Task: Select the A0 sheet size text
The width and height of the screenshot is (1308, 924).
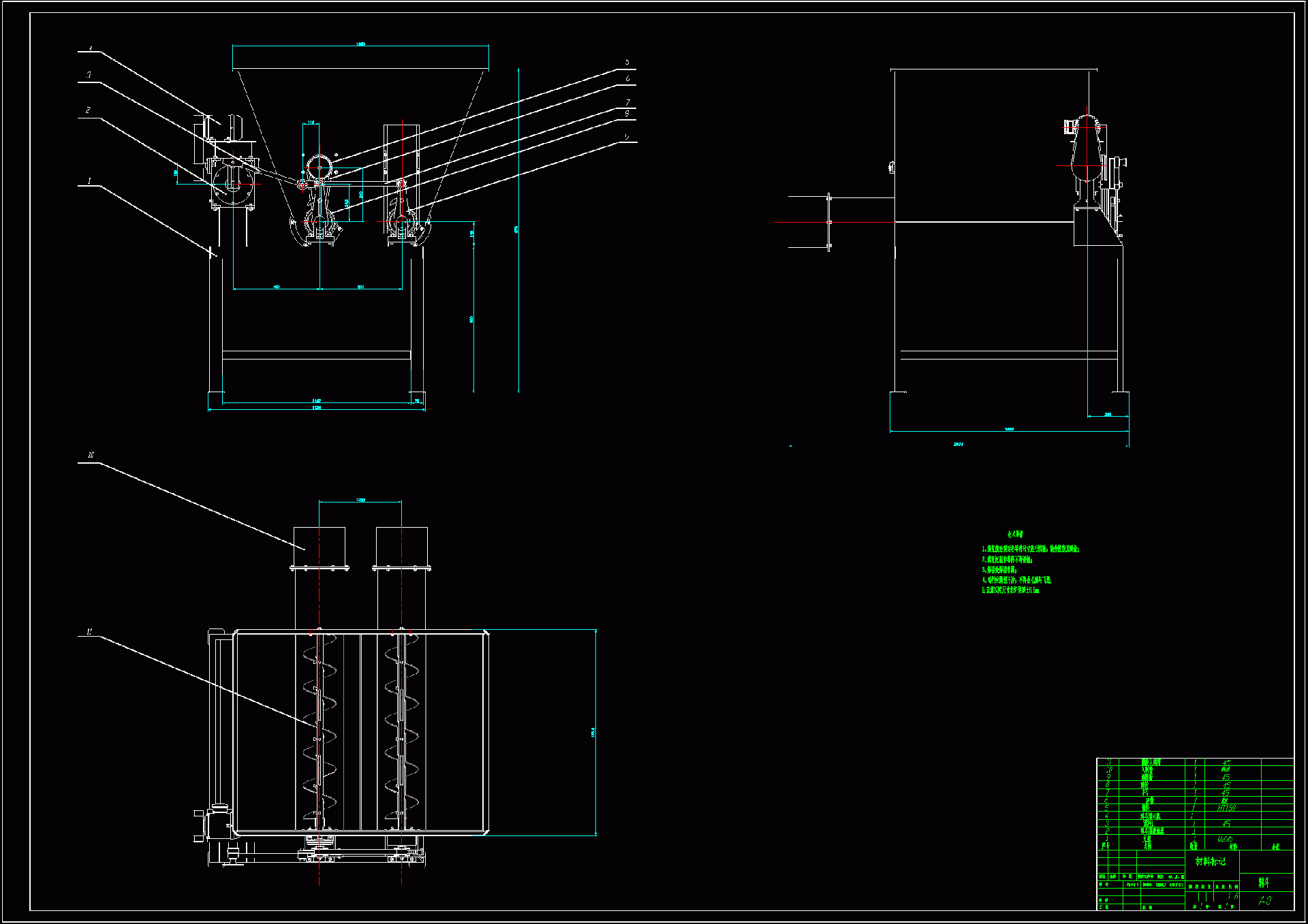Action: (1264, 901)
